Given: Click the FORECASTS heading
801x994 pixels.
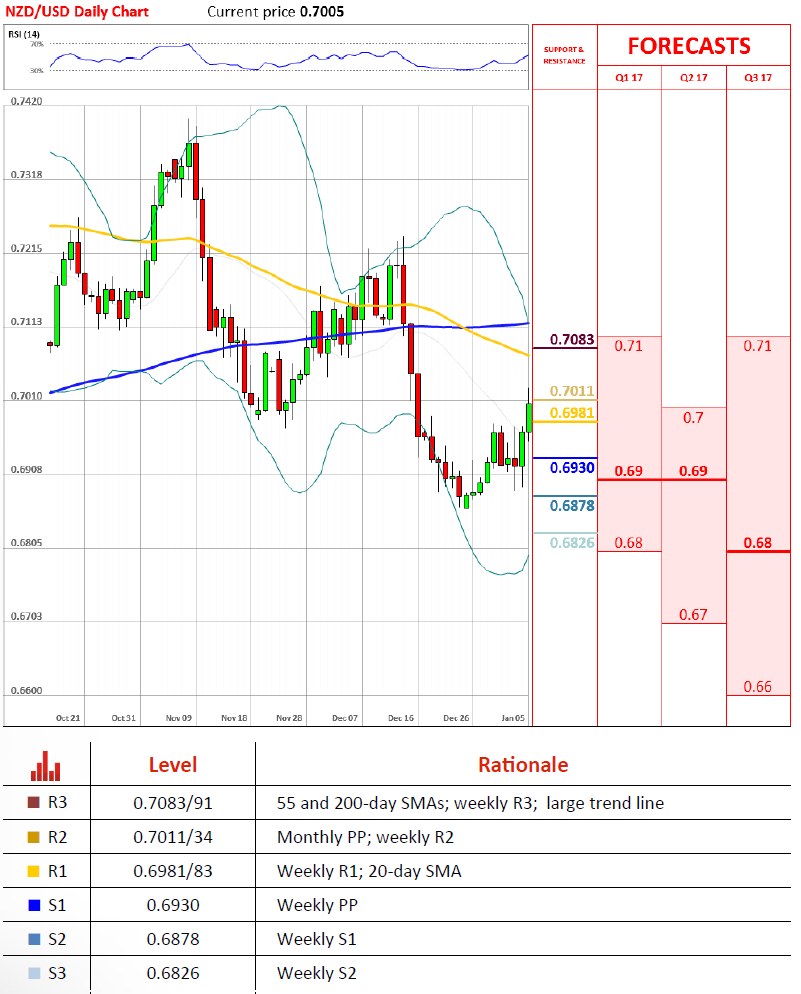Looking at the screenshot, I should tap(689, 46).
